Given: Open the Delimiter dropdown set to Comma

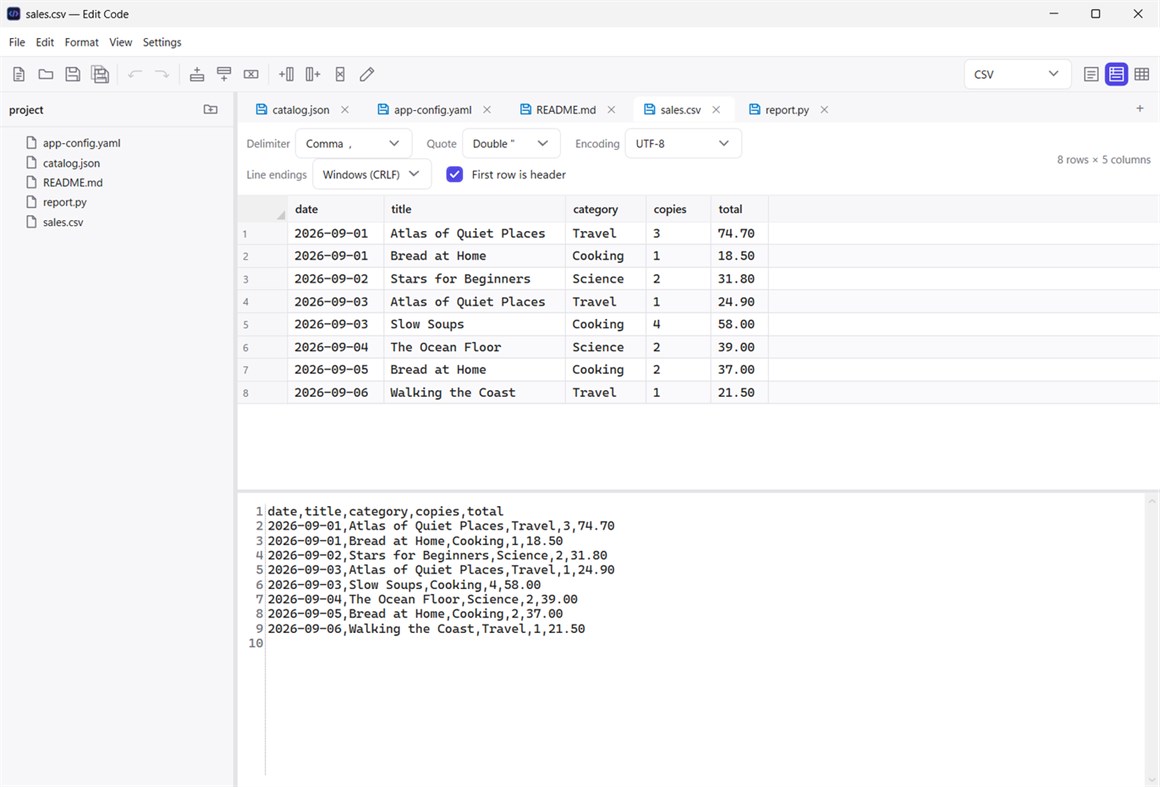Looking at the screenshot, I should (x=354, y=143).
